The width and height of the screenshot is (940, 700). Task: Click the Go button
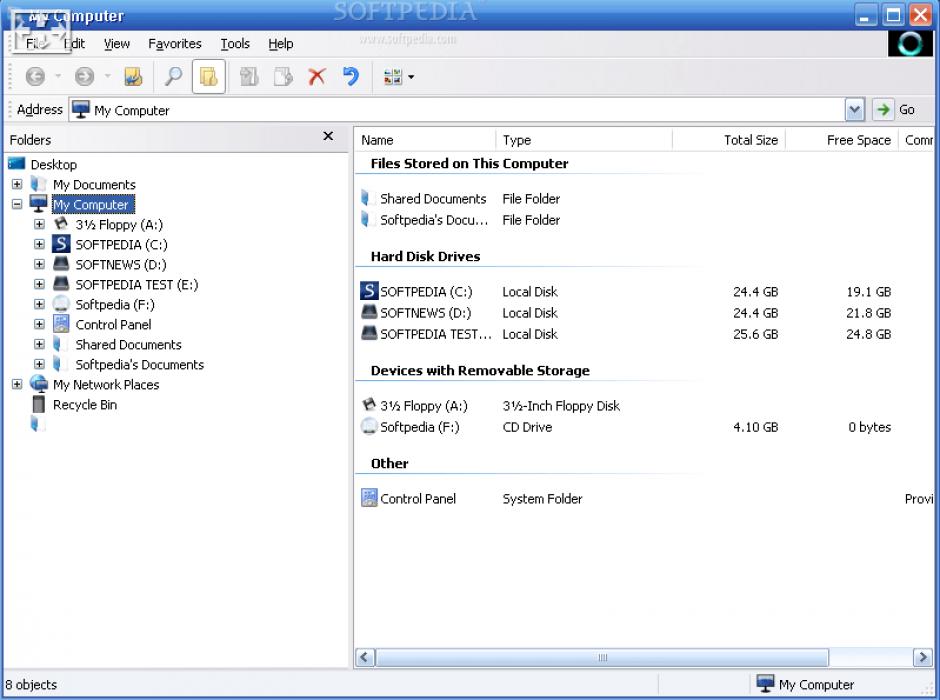(894, 110)
